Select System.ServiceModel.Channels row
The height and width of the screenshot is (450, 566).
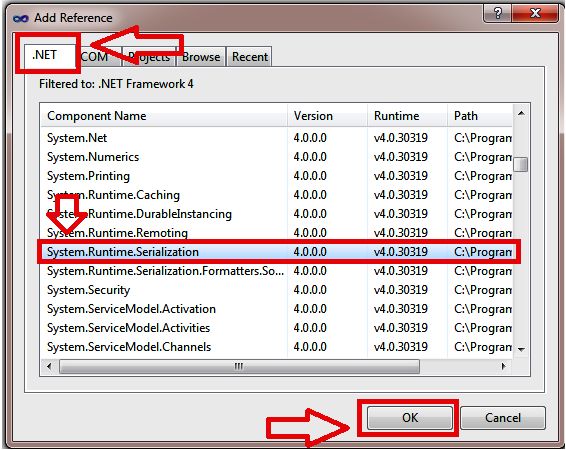pos(277,347)
